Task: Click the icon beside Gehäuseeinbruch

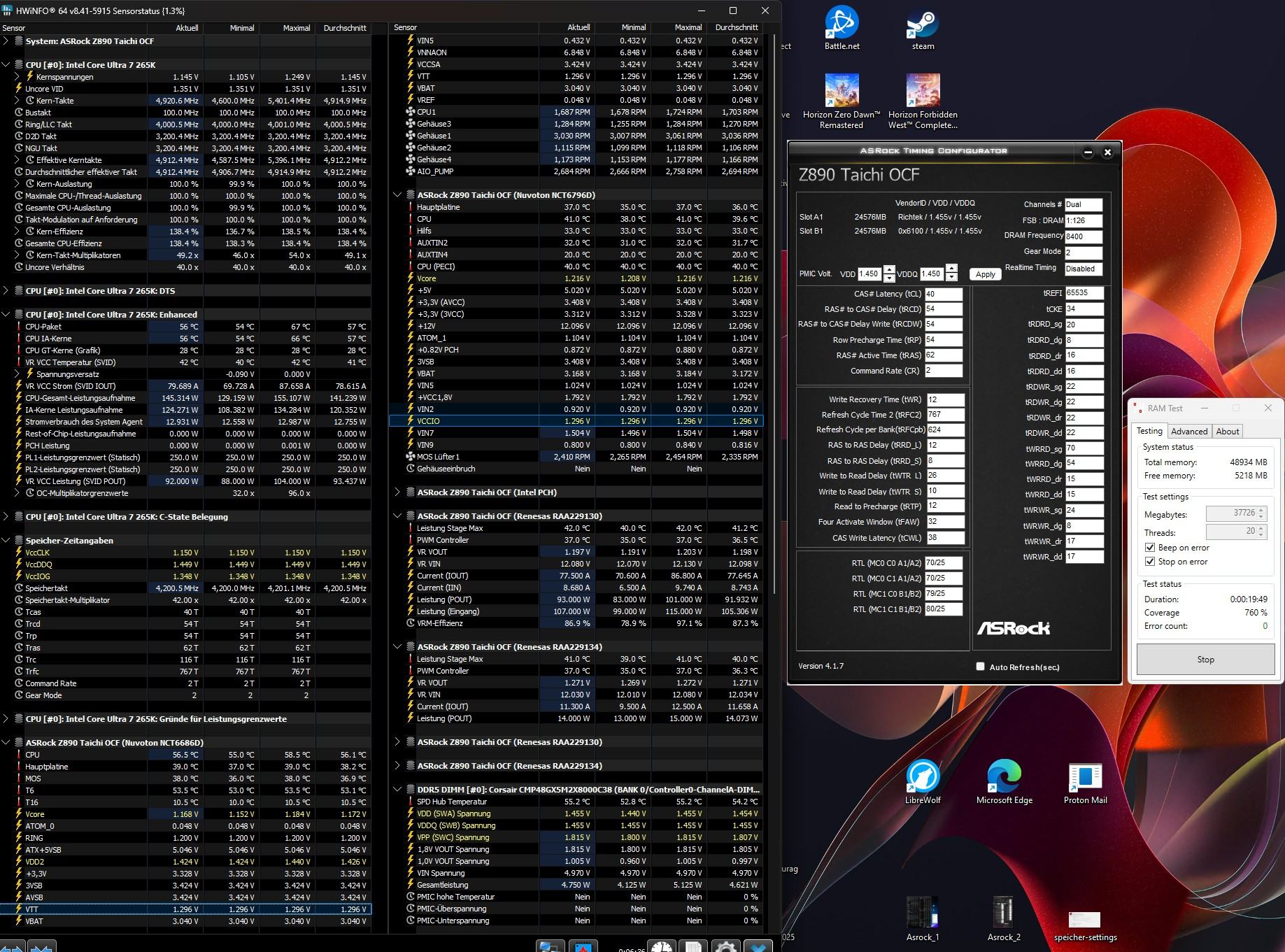Action: point(411,469)
